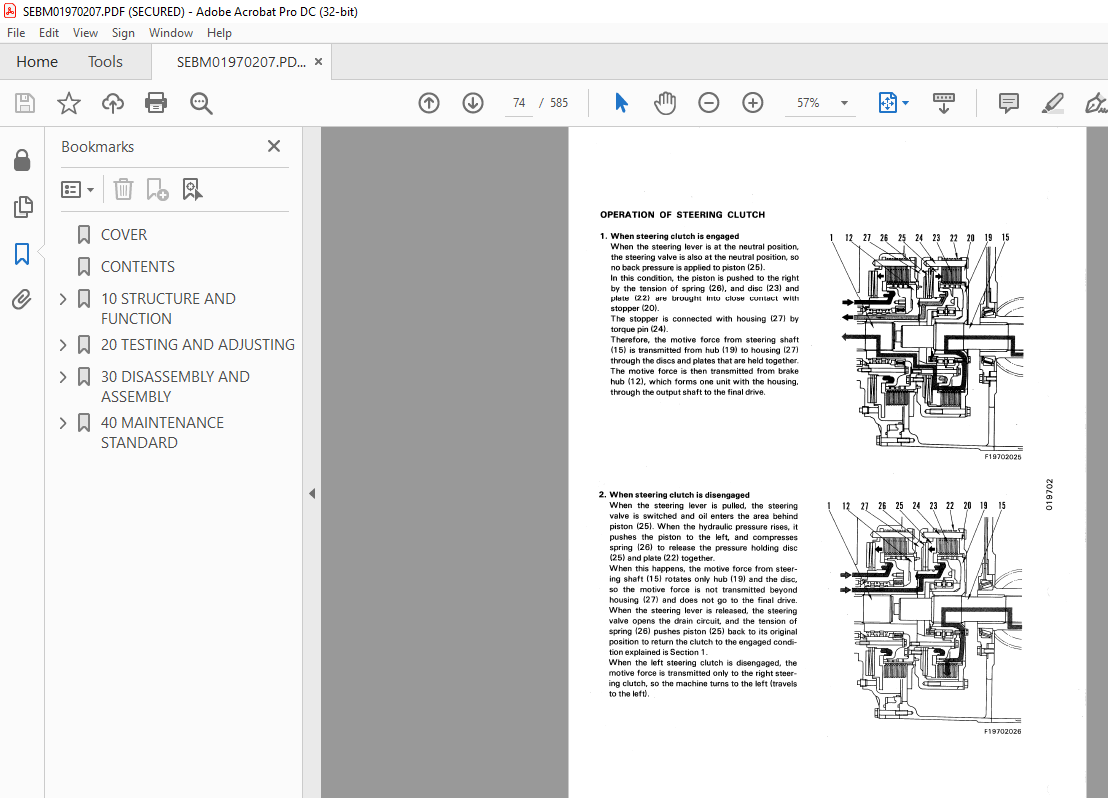This screenshot has width=1108, height=798.
Task: Open page thumbnails panel icon
Action: tap(23, 207)
